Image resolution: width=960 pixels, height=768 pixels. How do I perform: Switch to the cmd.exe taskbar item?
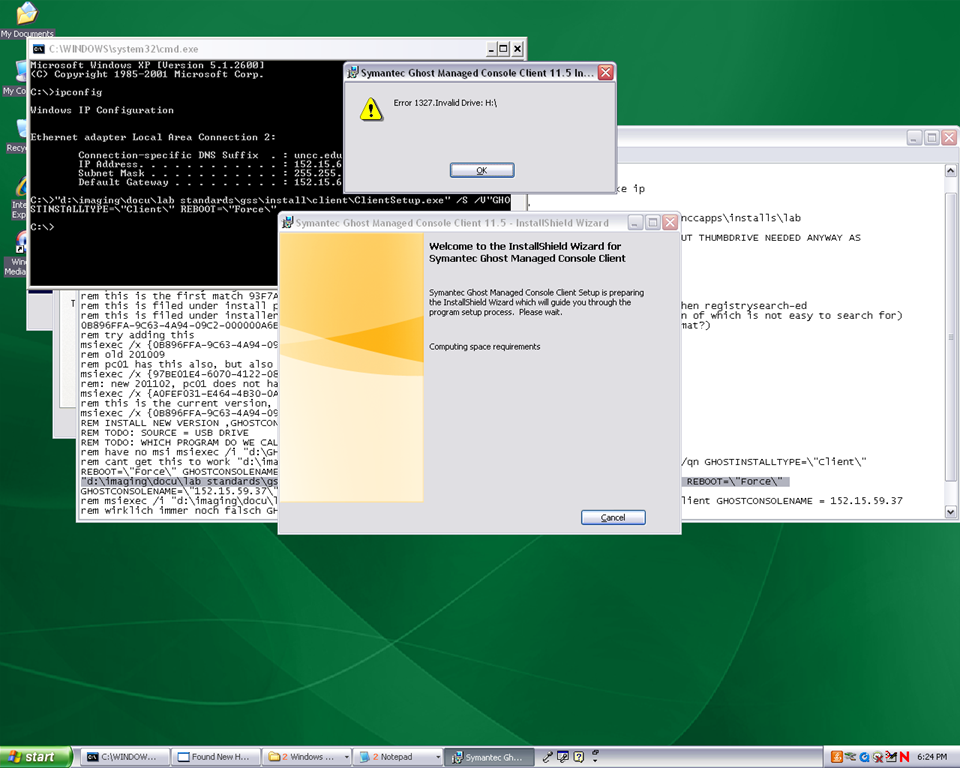[x=124, y=757]
